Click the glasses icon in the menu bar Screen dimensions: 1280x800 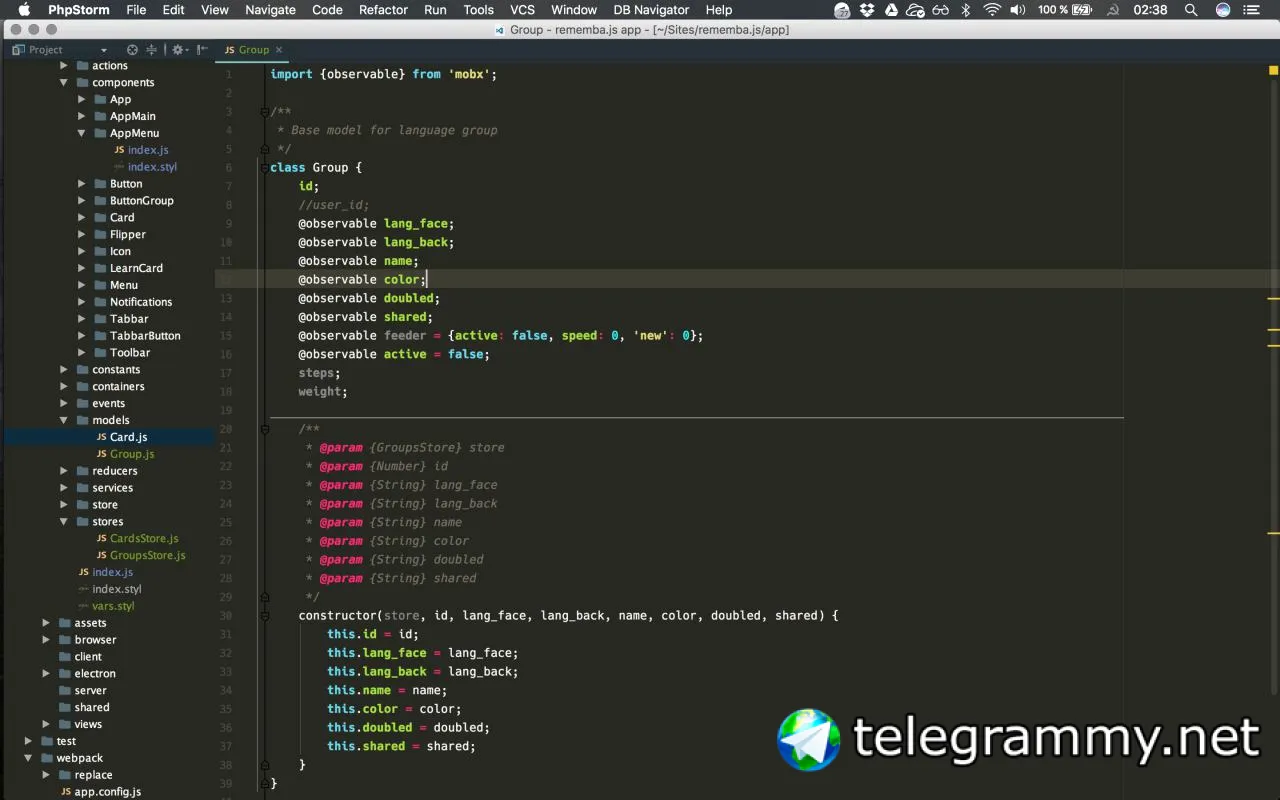[x=940, y=10]
